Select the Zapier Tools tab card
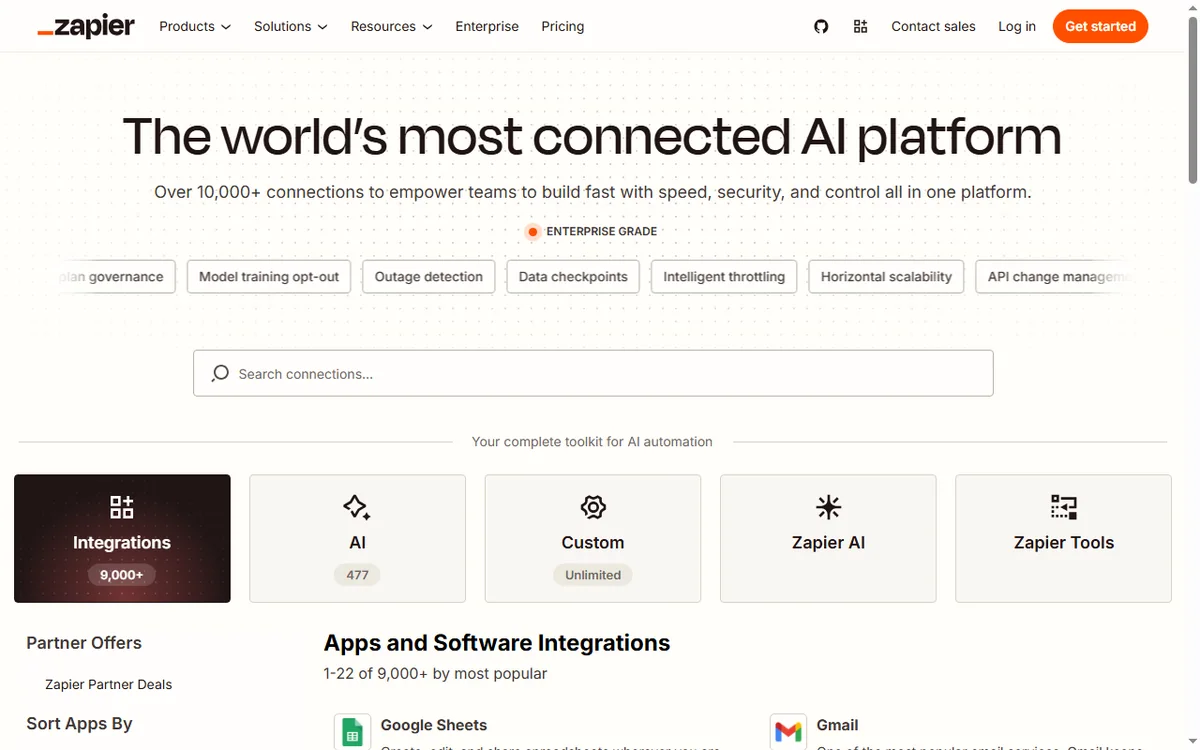 [1064, 538]
